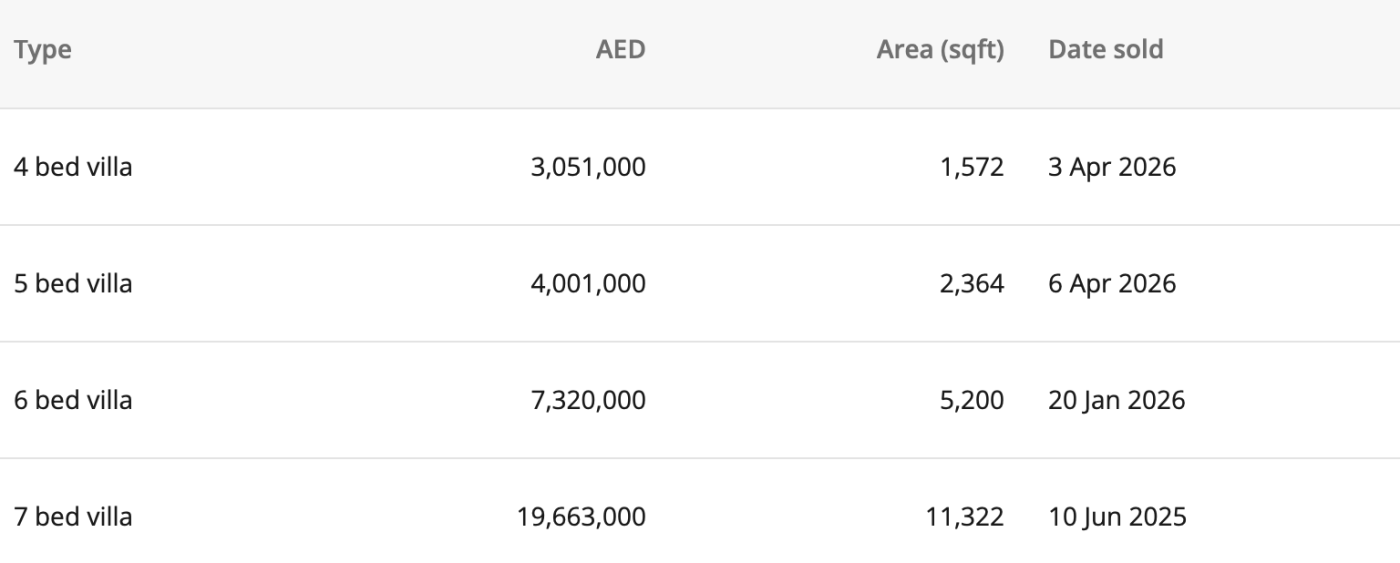Sort by the AED column header
The width and height of the screenshot is (1400, 563).
click(620, 50)
